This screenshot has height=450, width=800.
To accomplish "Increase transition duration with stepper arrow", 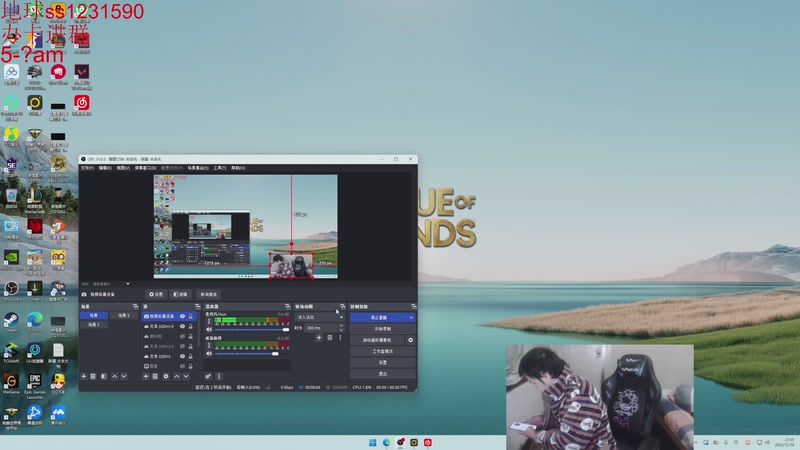I will [341, 326].
